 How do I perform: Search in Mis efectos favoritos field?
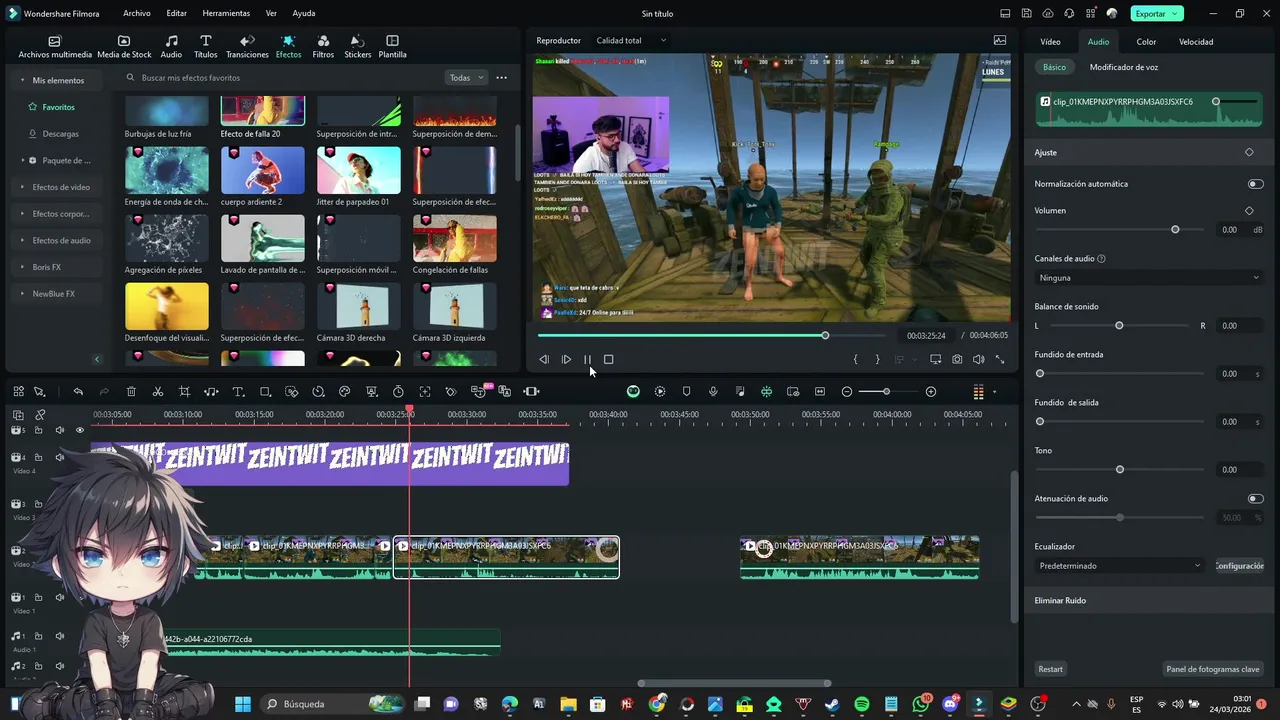coord(280,78)
